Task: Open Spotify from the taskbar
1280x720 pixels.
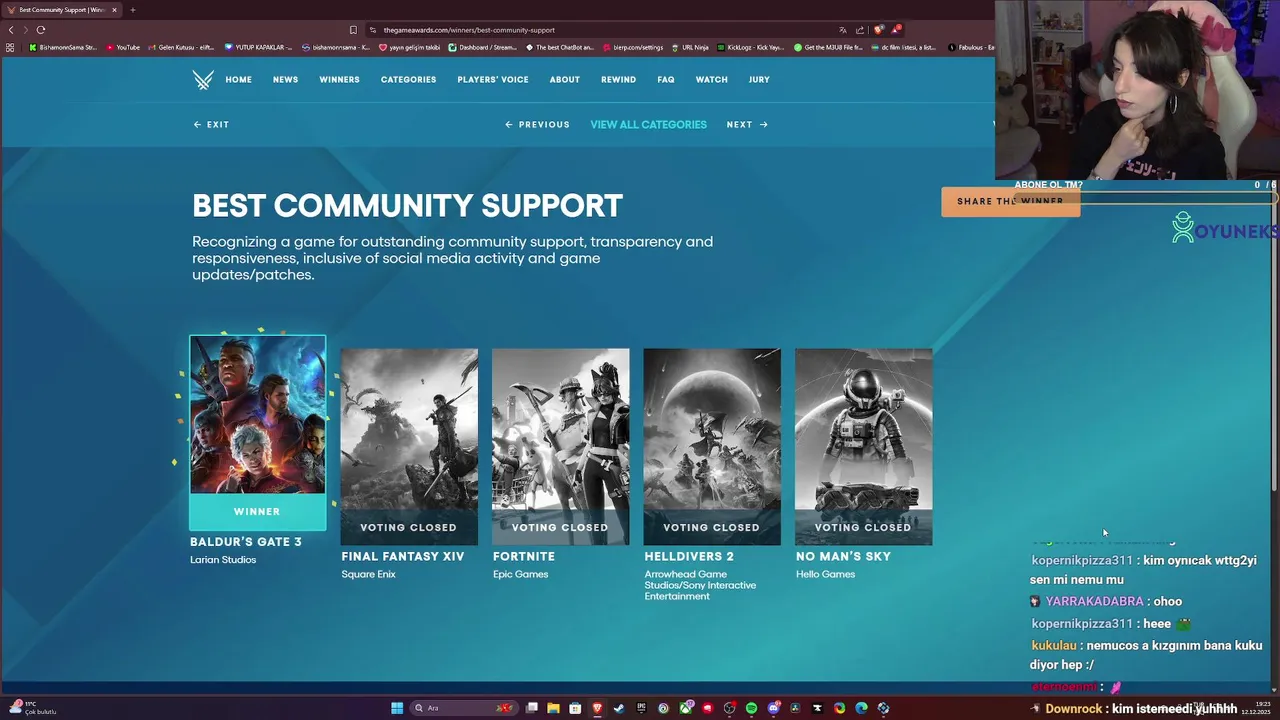Action: pos(751,708)
